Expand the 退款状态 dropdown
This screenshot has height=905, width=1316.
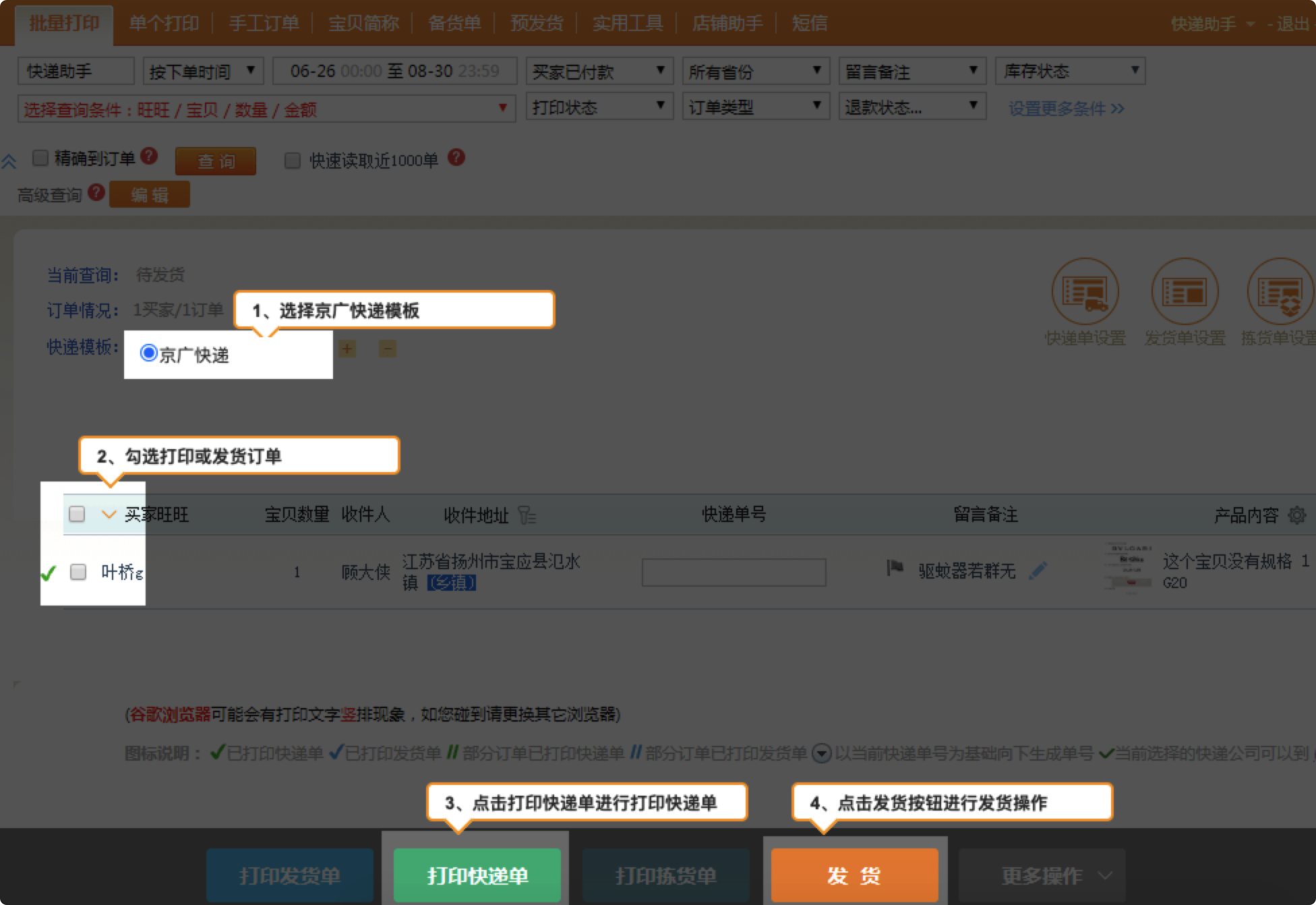pyautogui.click(x=912, y=107)
